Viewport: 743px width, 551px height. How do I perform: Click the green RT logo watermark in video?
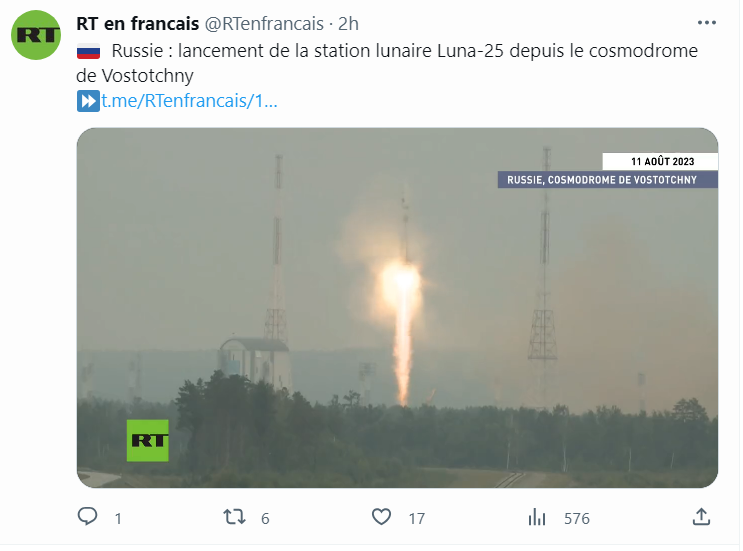click(147, 441)
